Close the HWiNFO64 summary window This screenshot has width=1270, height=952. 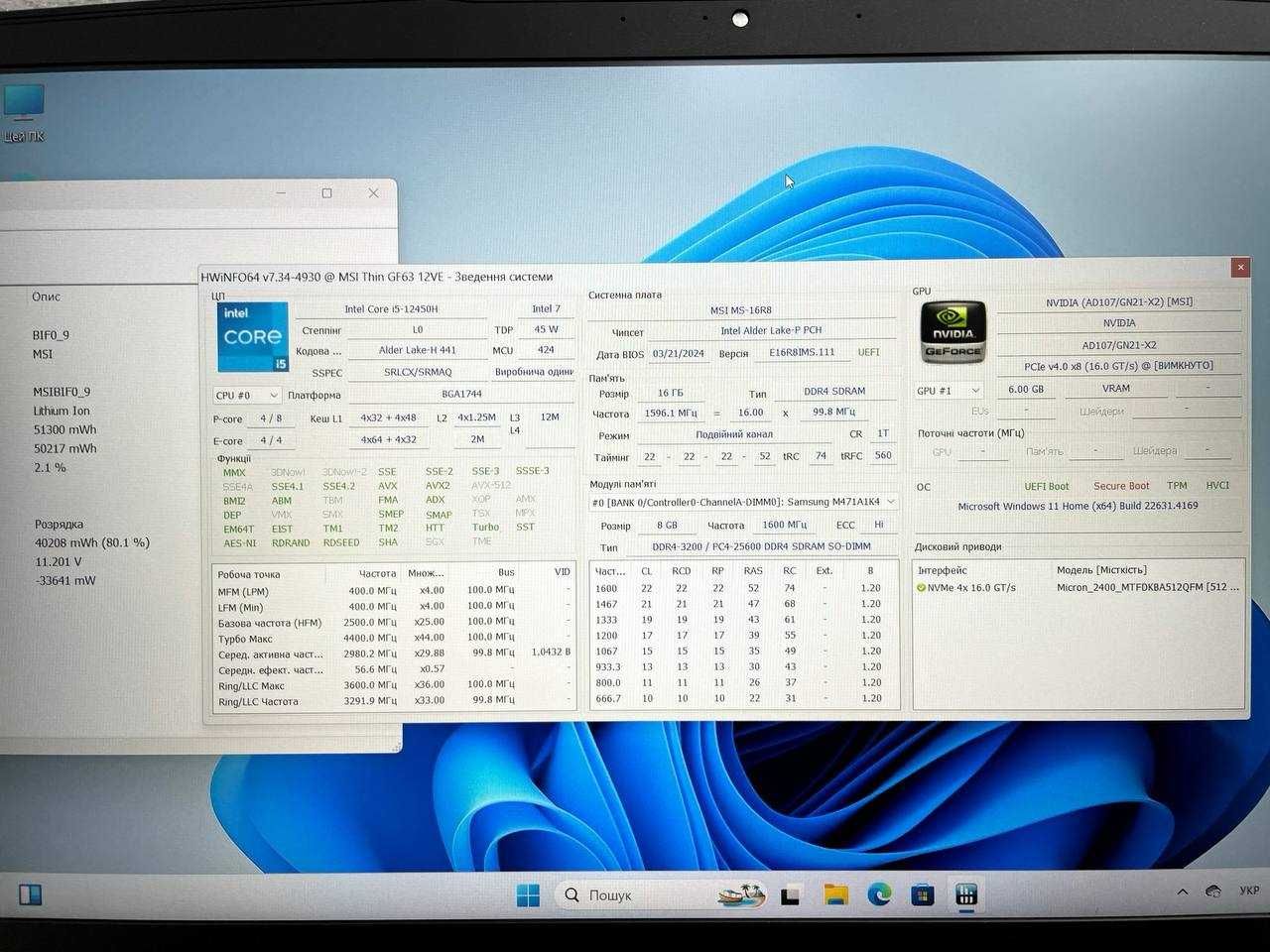[1239, 268]
